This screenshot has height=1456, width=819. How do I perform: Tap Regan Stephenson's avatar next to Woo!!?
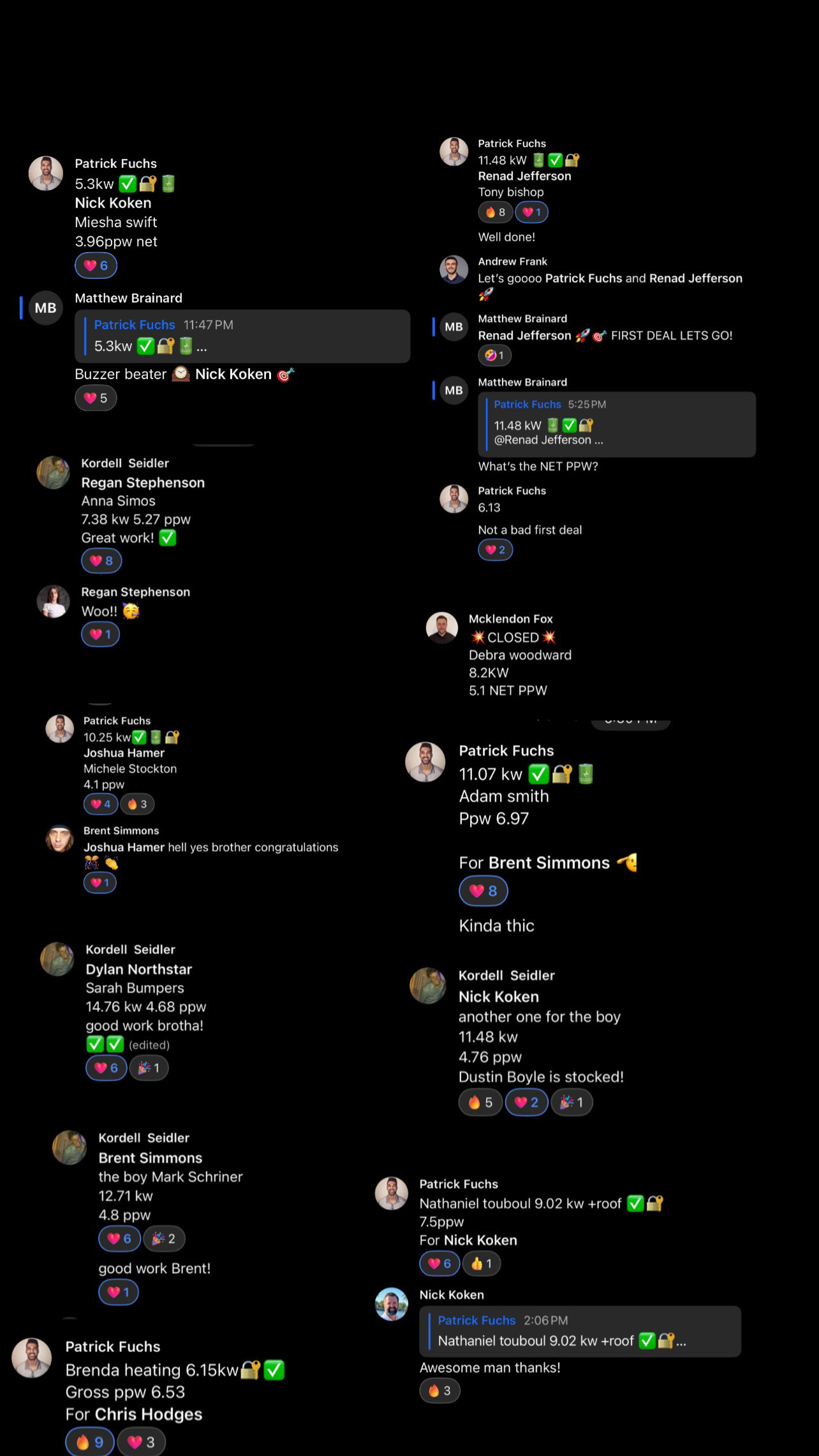pos(53,601)
